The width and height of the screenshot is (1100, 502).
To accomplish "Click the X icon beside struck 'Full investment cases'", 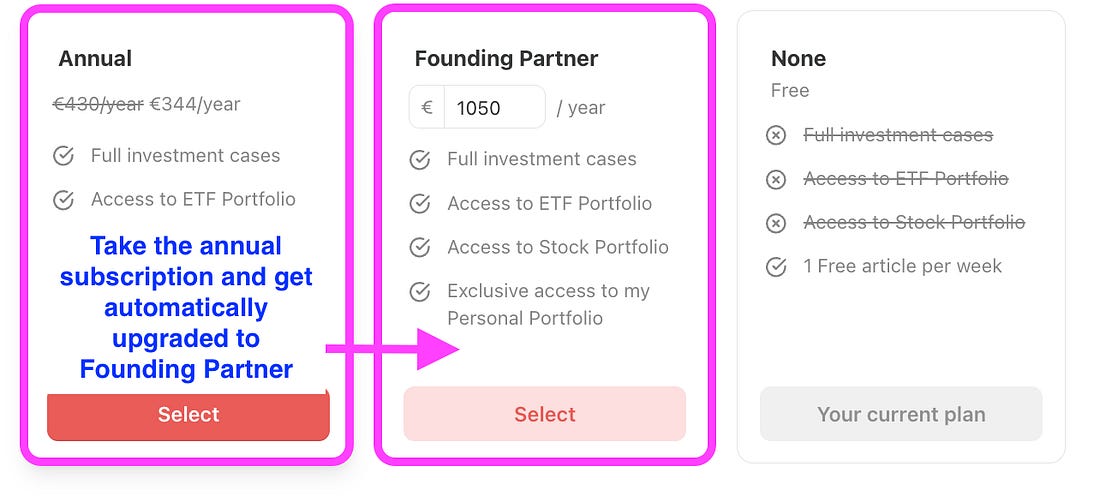I will (x=776, y=135).
